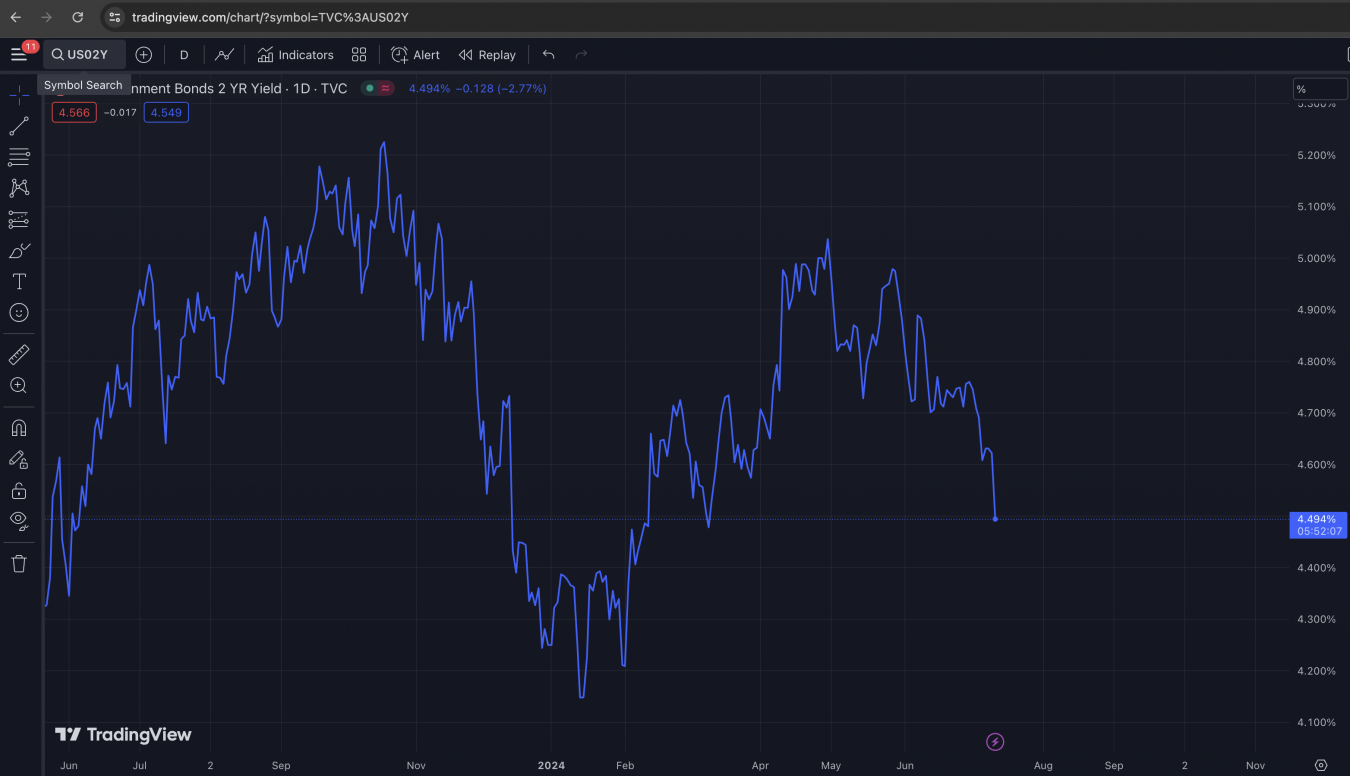Open chart settings gear at bottom right

click(x=1321, y=765)
